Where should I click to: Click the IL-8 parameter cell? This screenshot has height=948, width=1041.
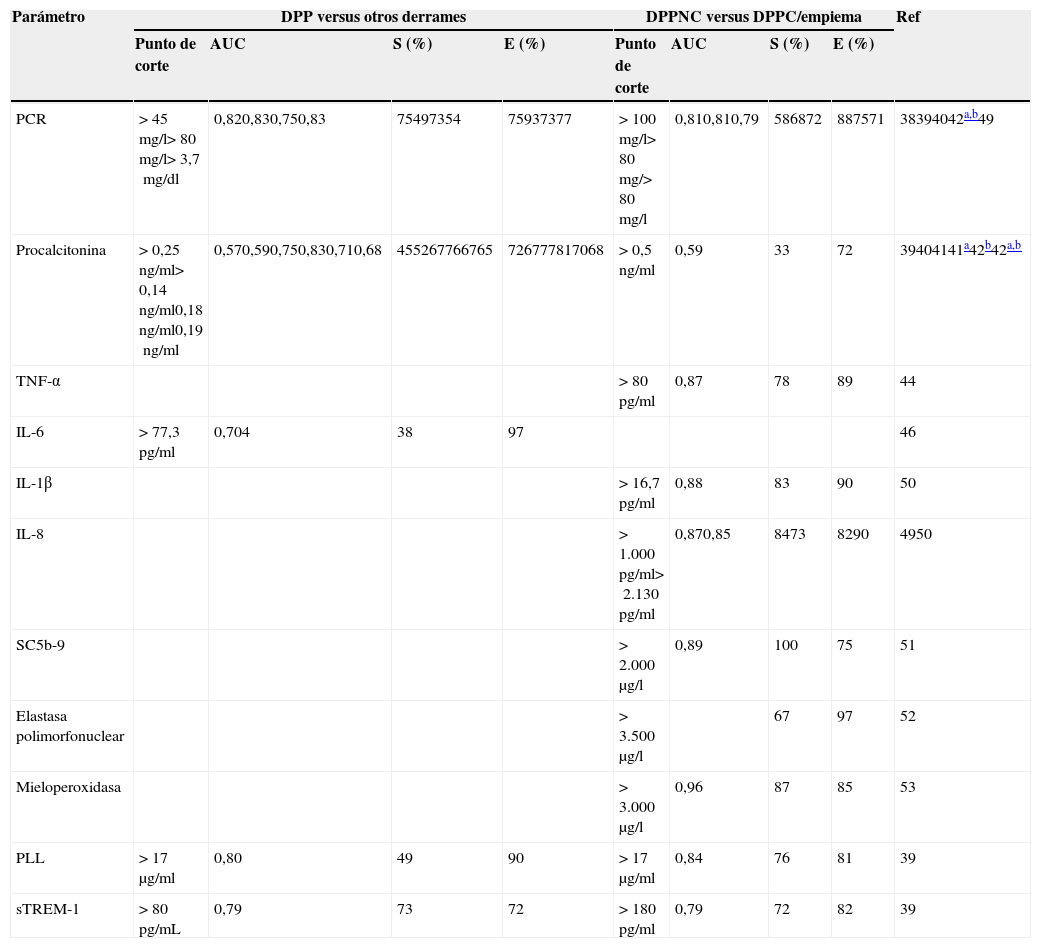coord(30,534)
